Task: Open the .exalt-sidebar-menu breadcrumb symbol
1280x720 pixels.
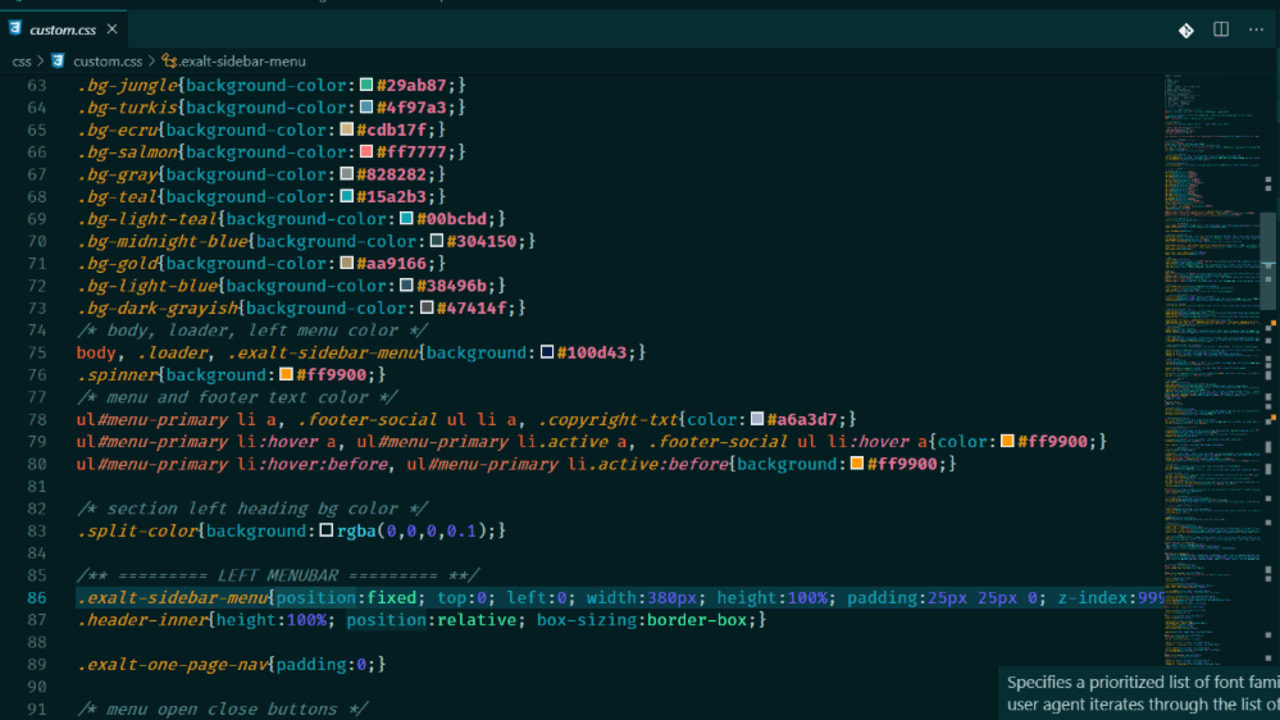Action: [x=242, y=61]
